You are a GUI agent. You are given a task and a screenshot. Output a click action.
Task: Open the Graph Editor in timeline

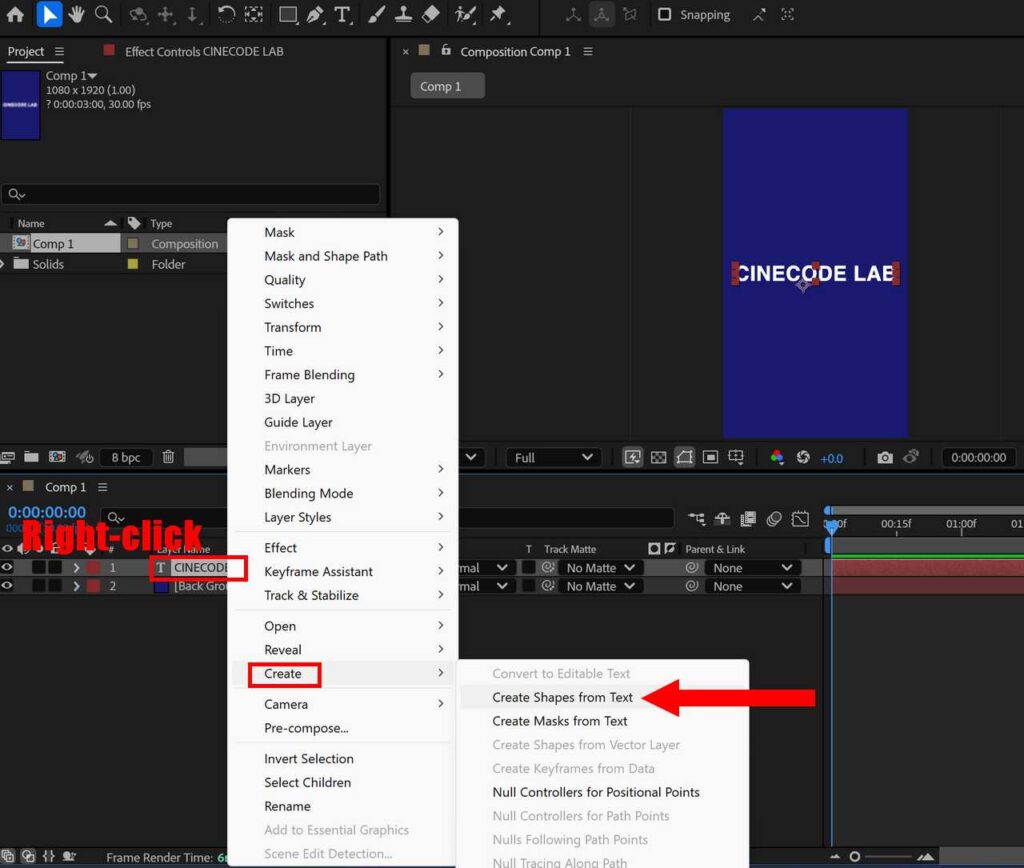click(800, 519)
